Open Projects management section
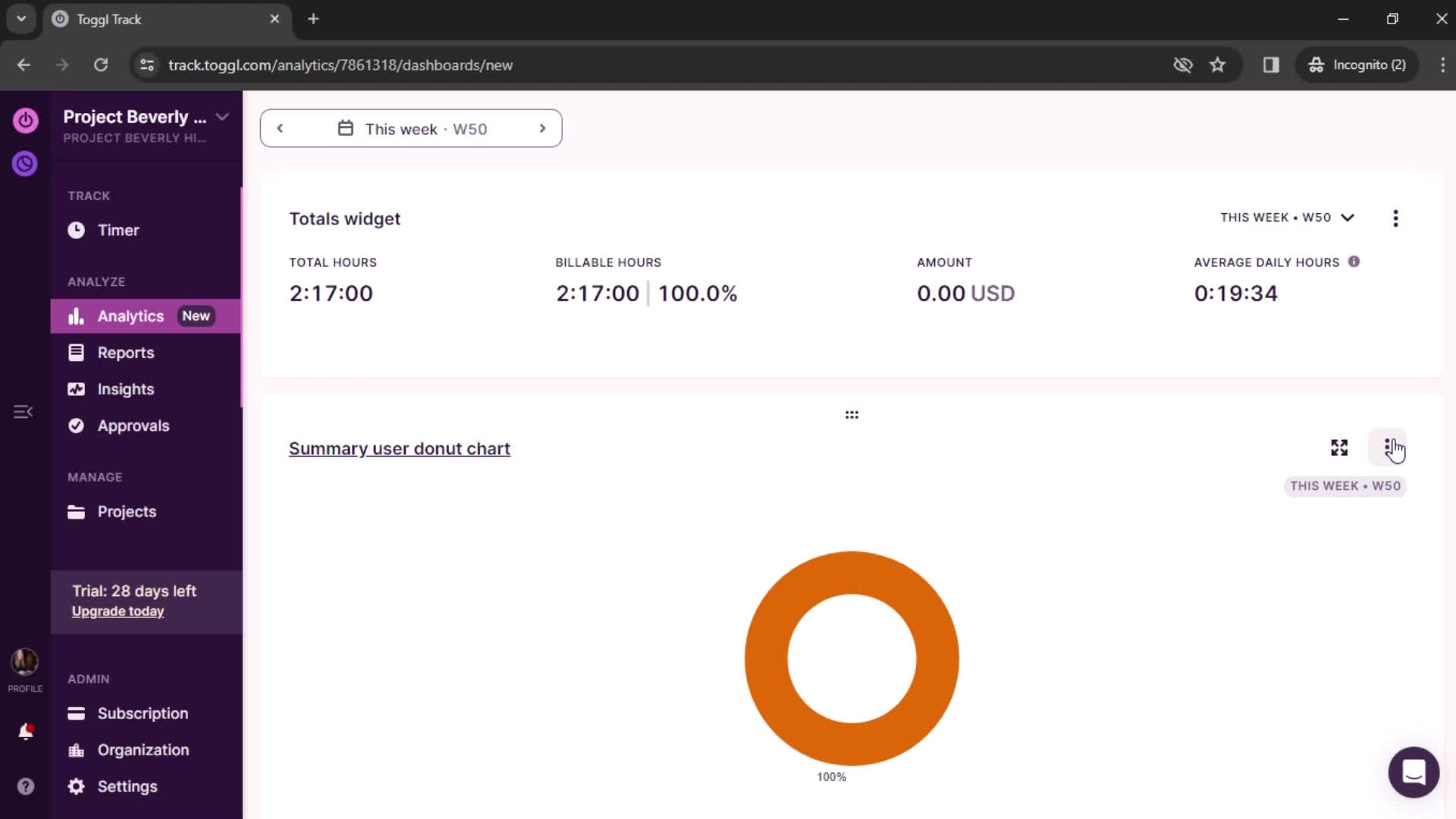 tap(127, 511)
